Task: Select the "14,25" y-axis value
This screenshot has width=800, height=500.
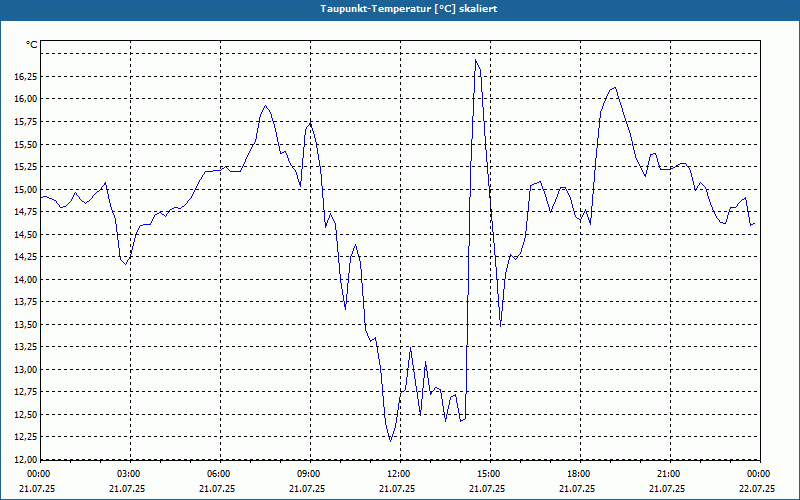Action: pos(25,257)
